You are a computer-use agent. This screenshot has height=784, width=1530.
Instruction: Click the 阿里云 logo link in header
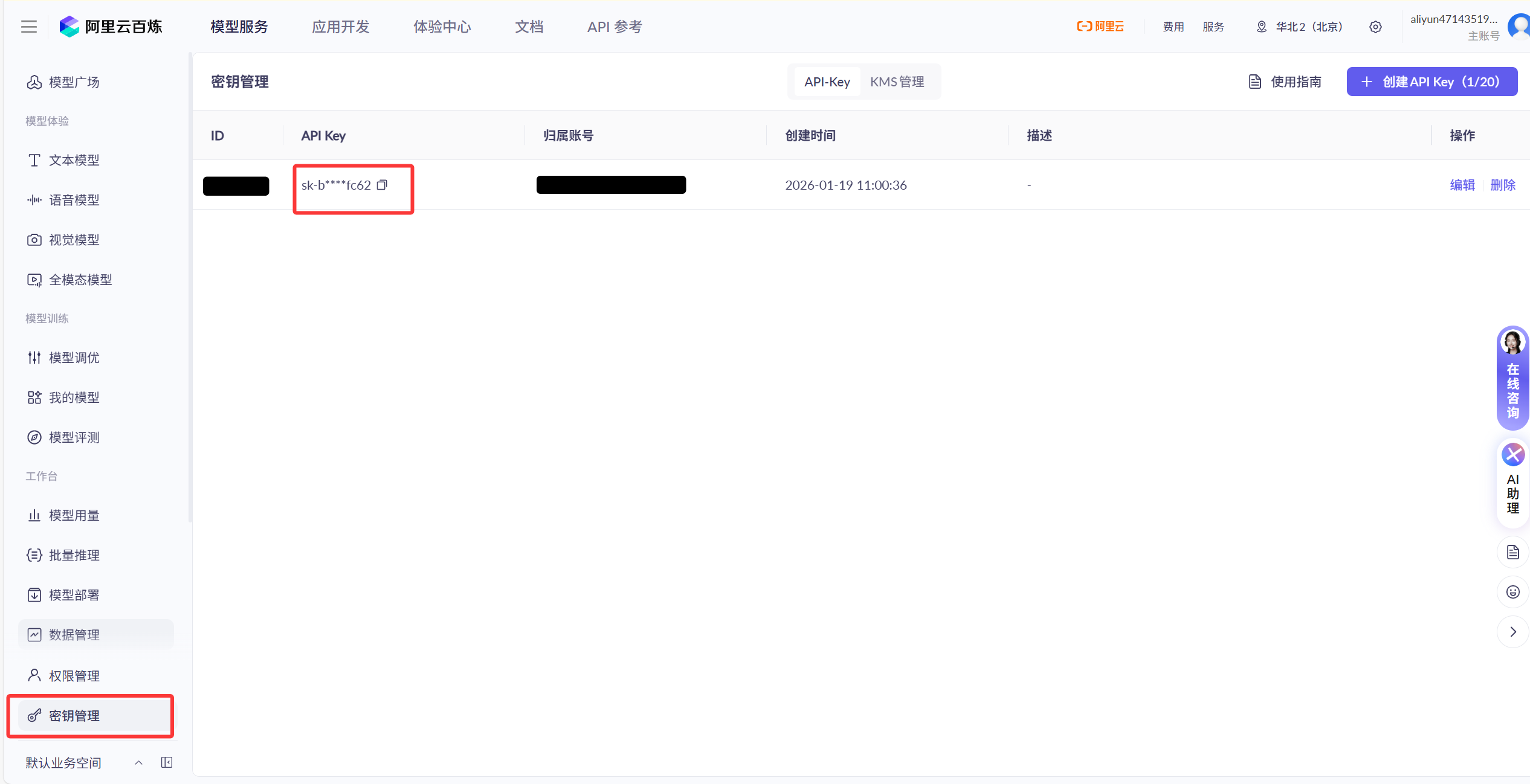point(1100,27)
